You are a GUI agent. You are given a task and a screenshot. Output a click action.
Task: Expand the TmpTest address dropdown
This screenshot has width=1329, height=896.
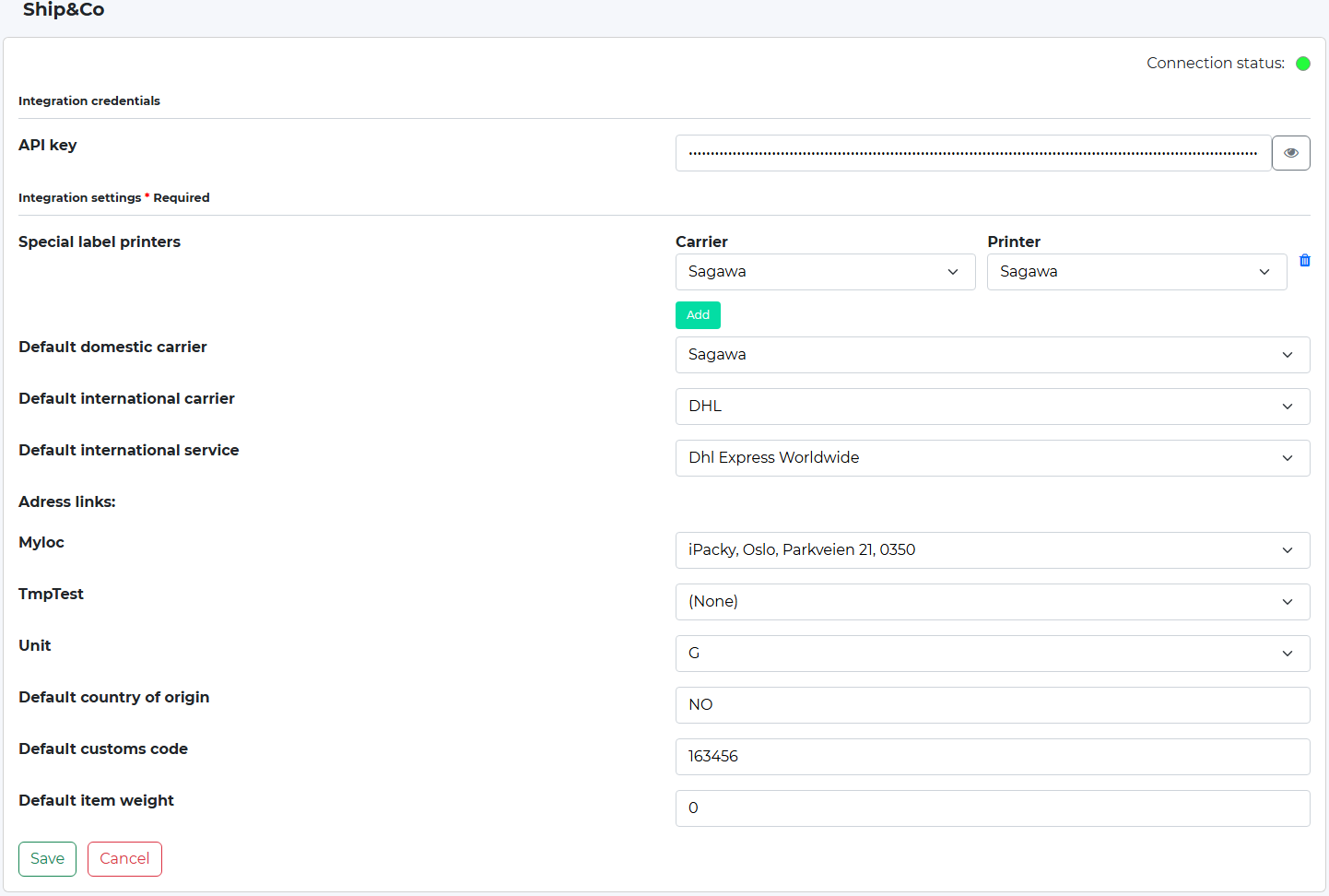pos(992,602)
